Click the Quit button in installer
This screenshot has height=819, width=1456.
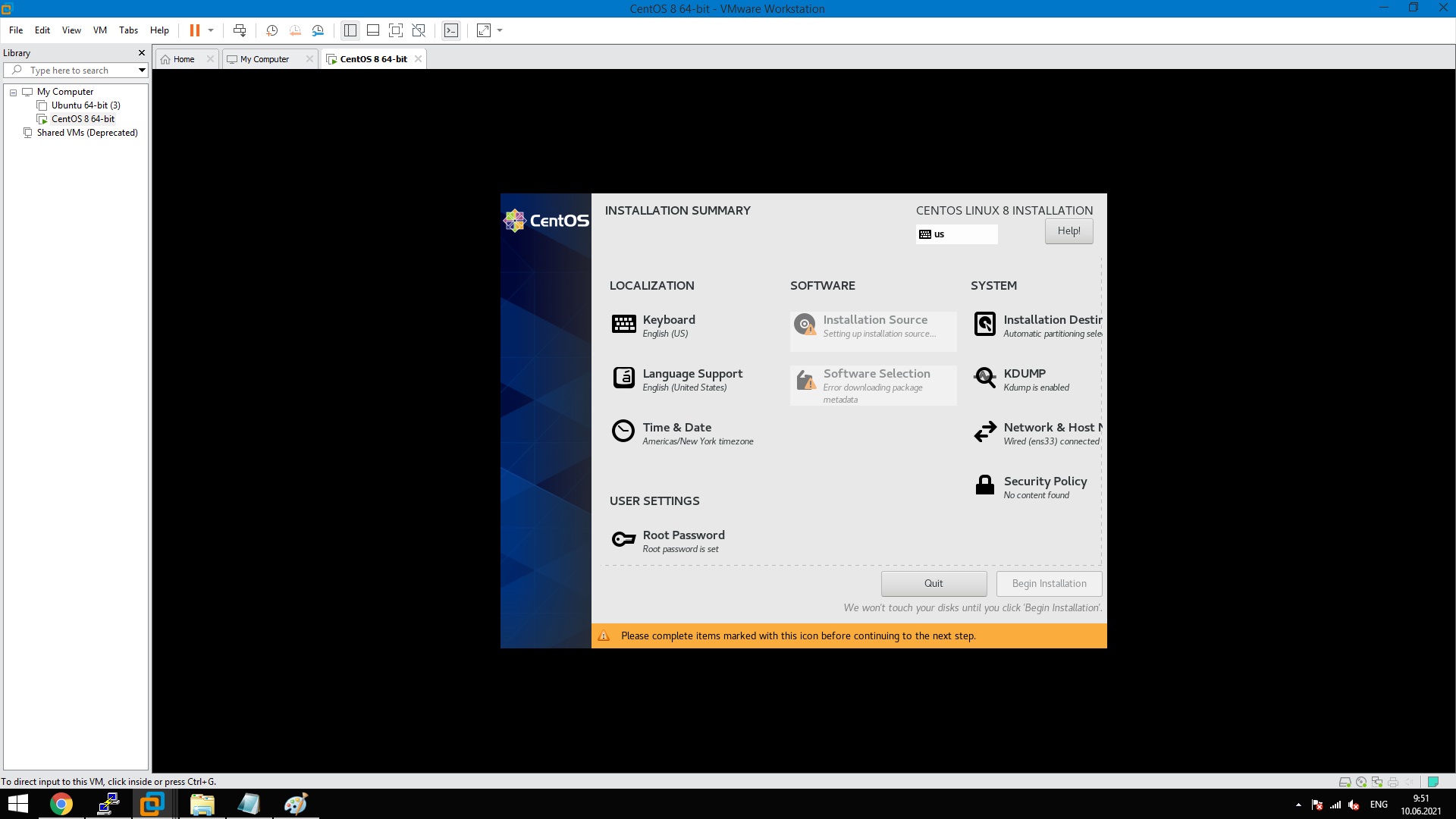[934, 583]
